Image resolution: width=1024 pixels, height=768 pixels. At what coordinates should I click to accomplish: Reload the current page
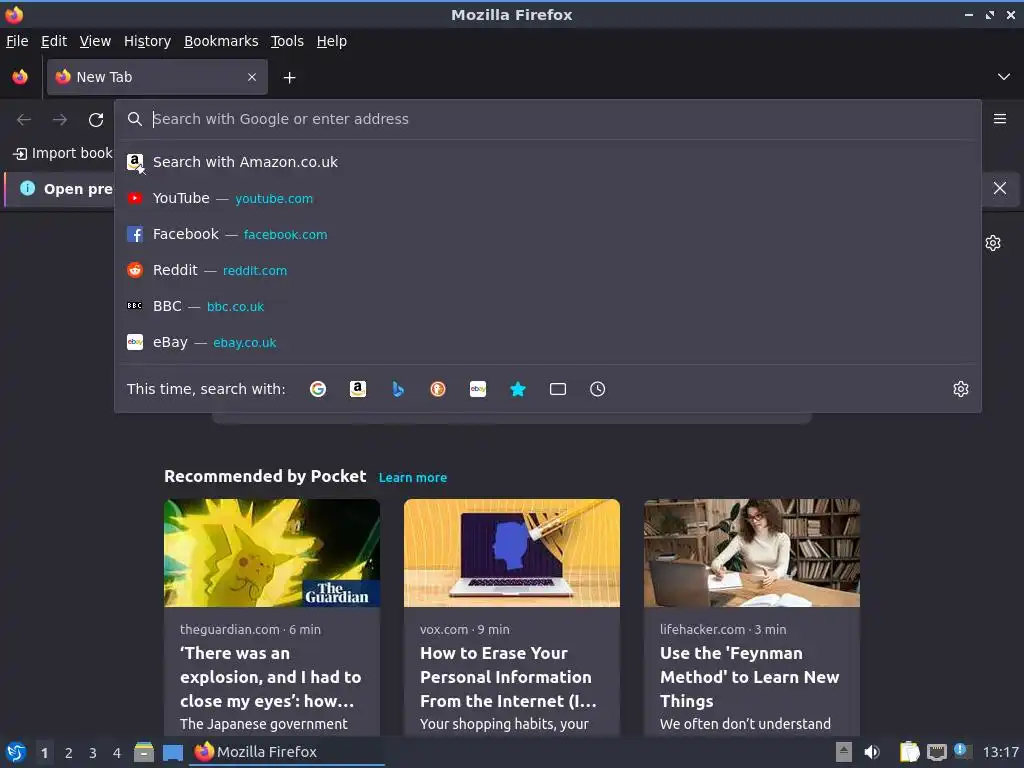[x=96, y=120]
